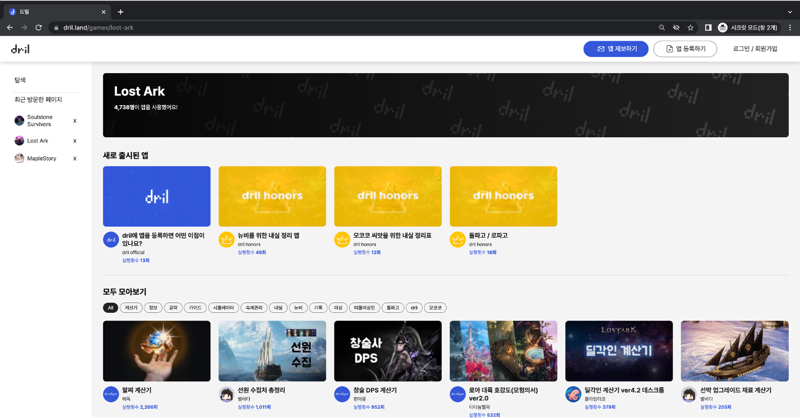Open 로그인 / 회원가입 link

(x=755, y=49)
